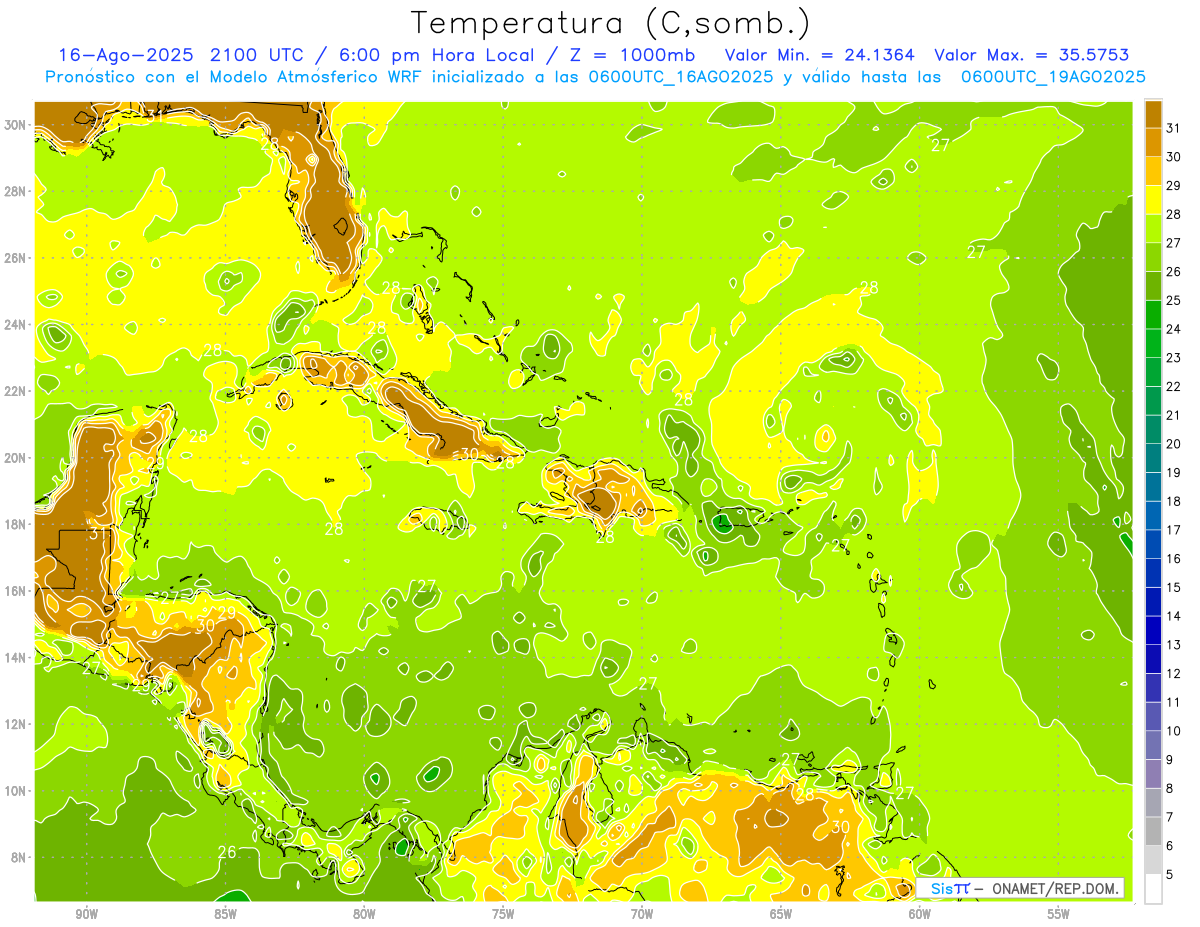Click the yellow legend swatch between 28 and 29
This screenshot has height=927, width=1200.
[x=1153, y=200]
